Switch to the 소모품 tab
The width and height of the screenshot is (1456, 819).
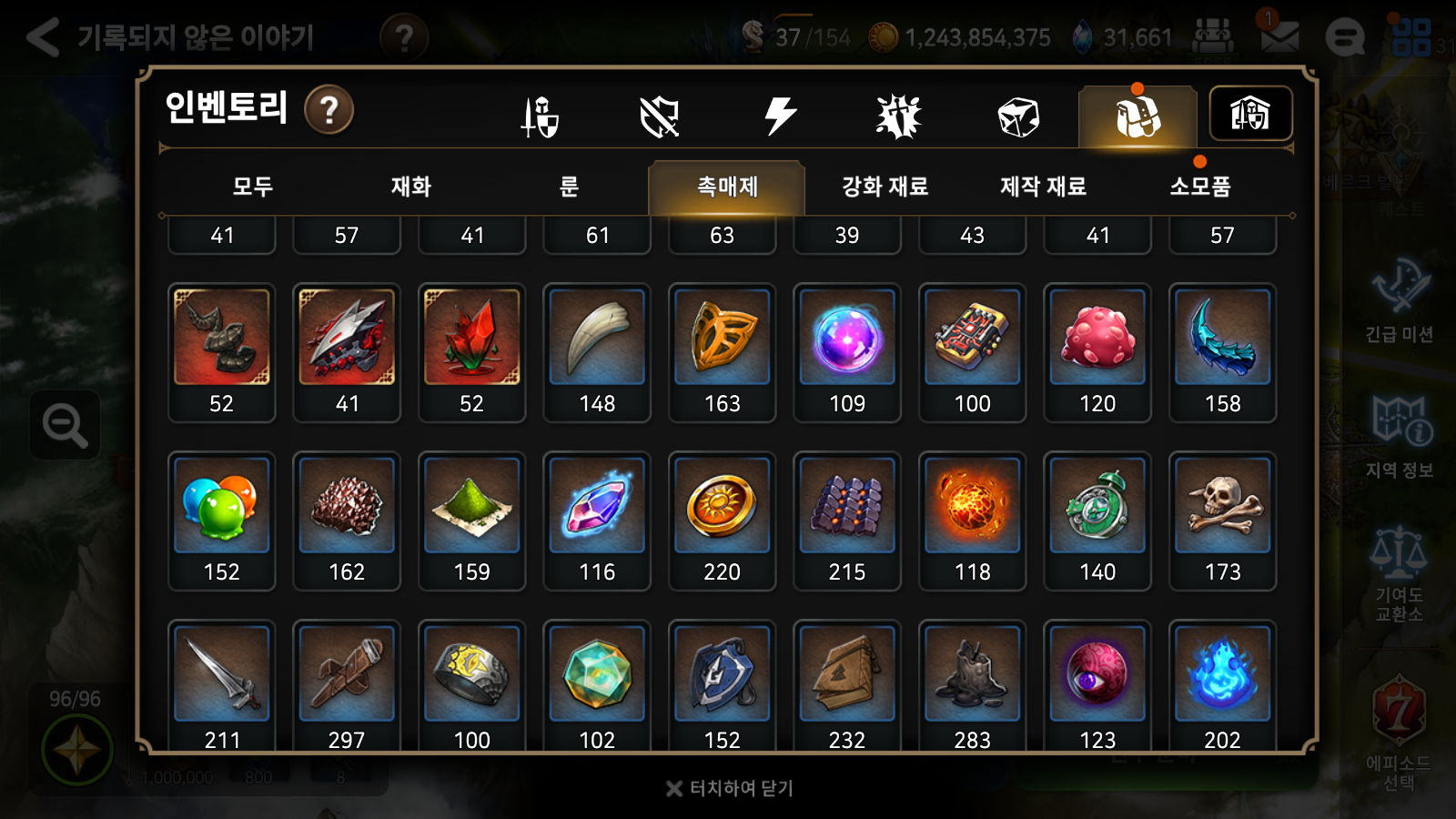point(1200,187)
